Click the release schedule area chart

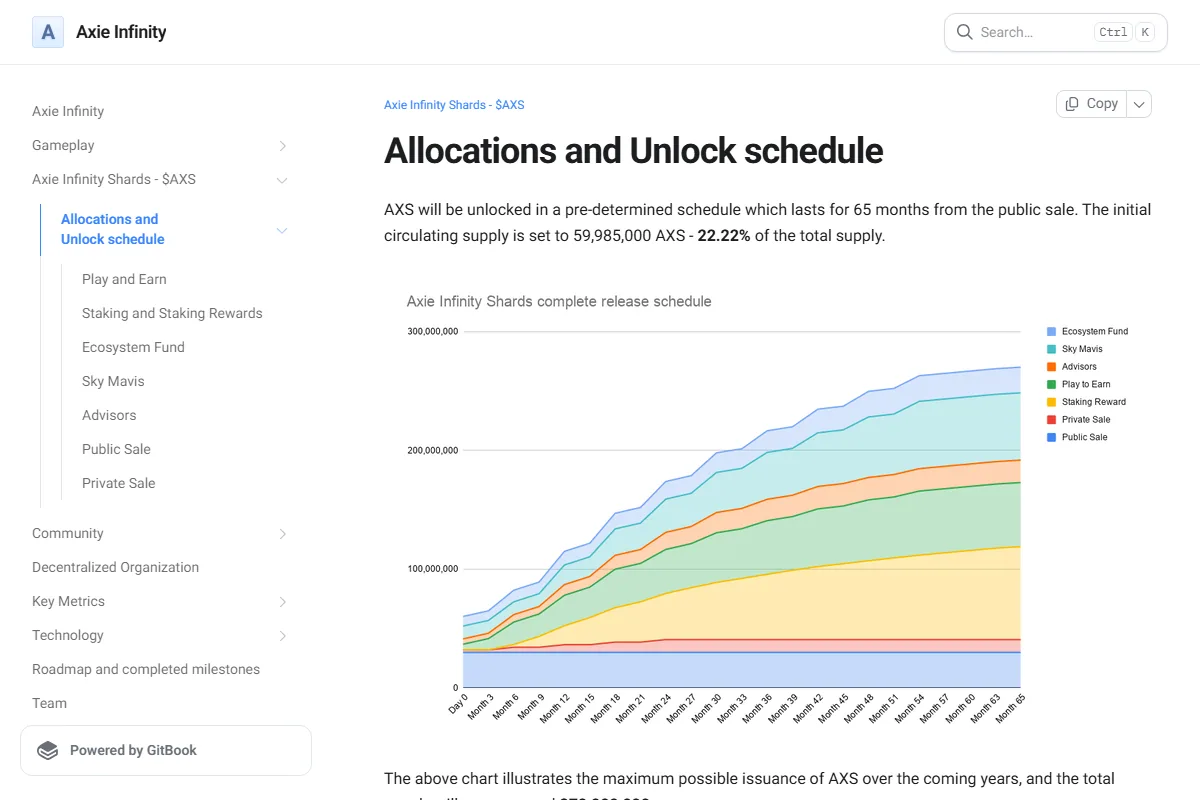(743, 510)
